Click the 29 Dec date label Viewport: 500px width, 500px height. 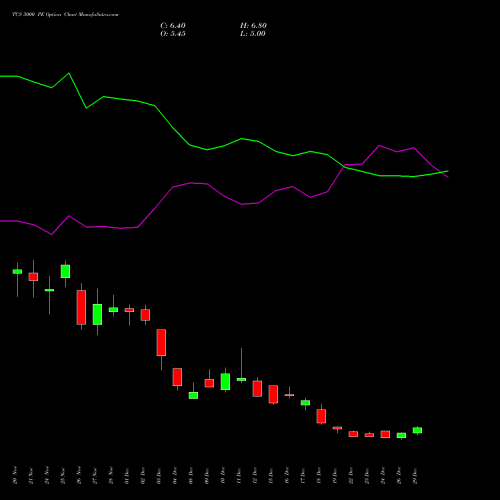coord(415,476)
